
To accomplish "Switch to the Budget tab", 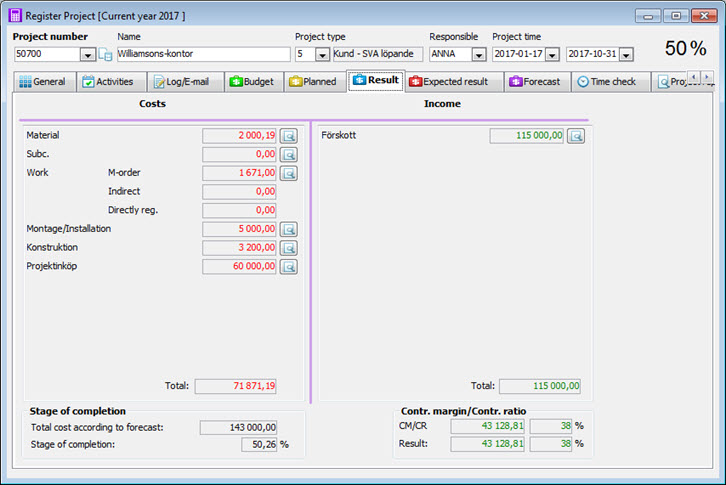I will point(252,82).
